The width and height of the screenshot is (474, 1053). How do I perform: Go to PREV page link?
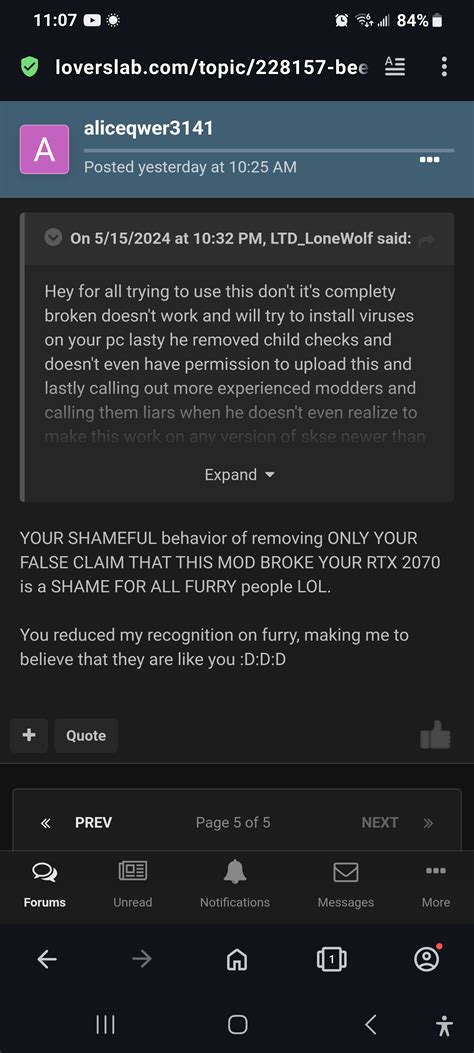pyautogui.click(x=76, y=822)
